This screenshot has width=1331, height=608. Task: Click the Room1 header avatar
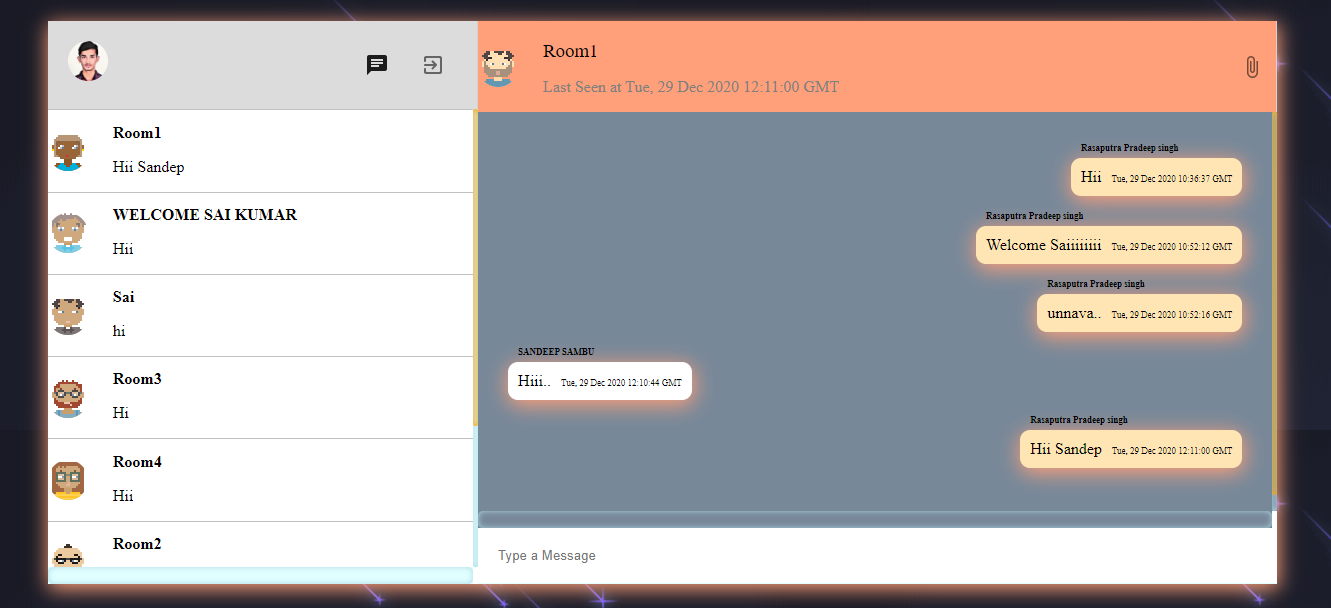click(x=498, y=67)
